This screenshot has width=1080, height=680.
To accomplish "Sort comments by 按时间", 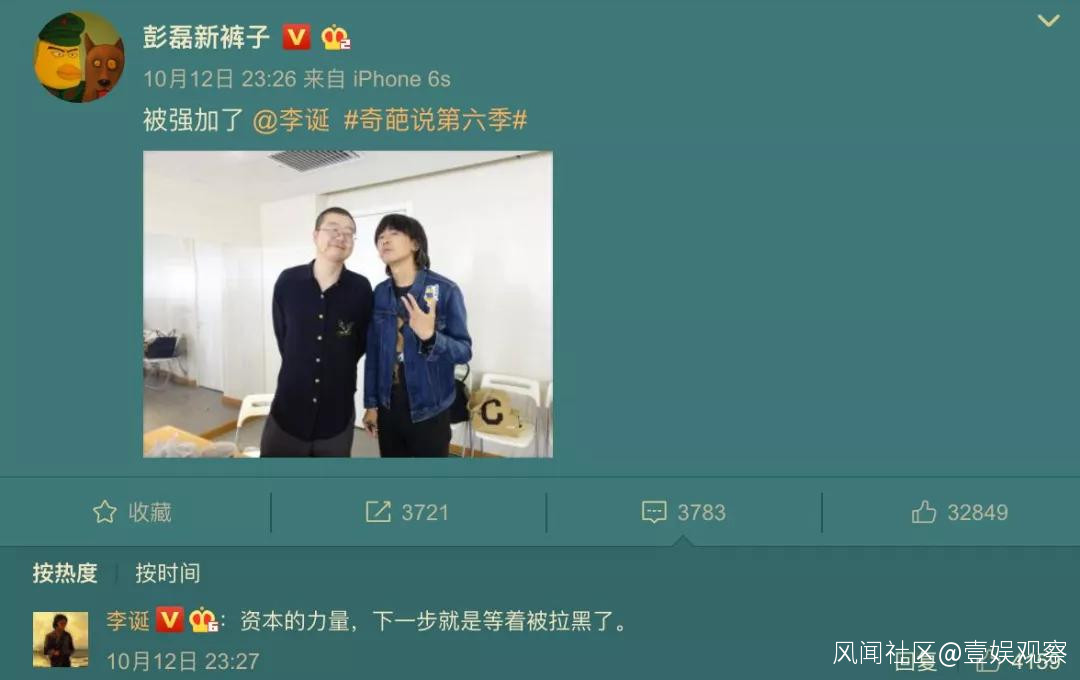I will tap(168, 573).
